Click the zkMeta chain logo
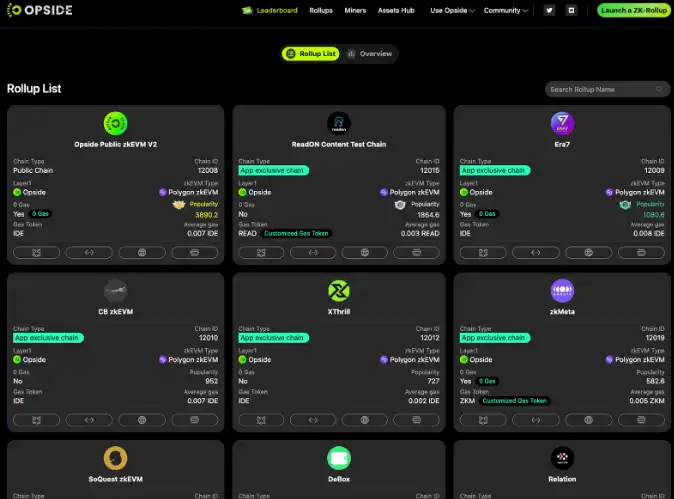674x499 pixels. pos(562,291)
